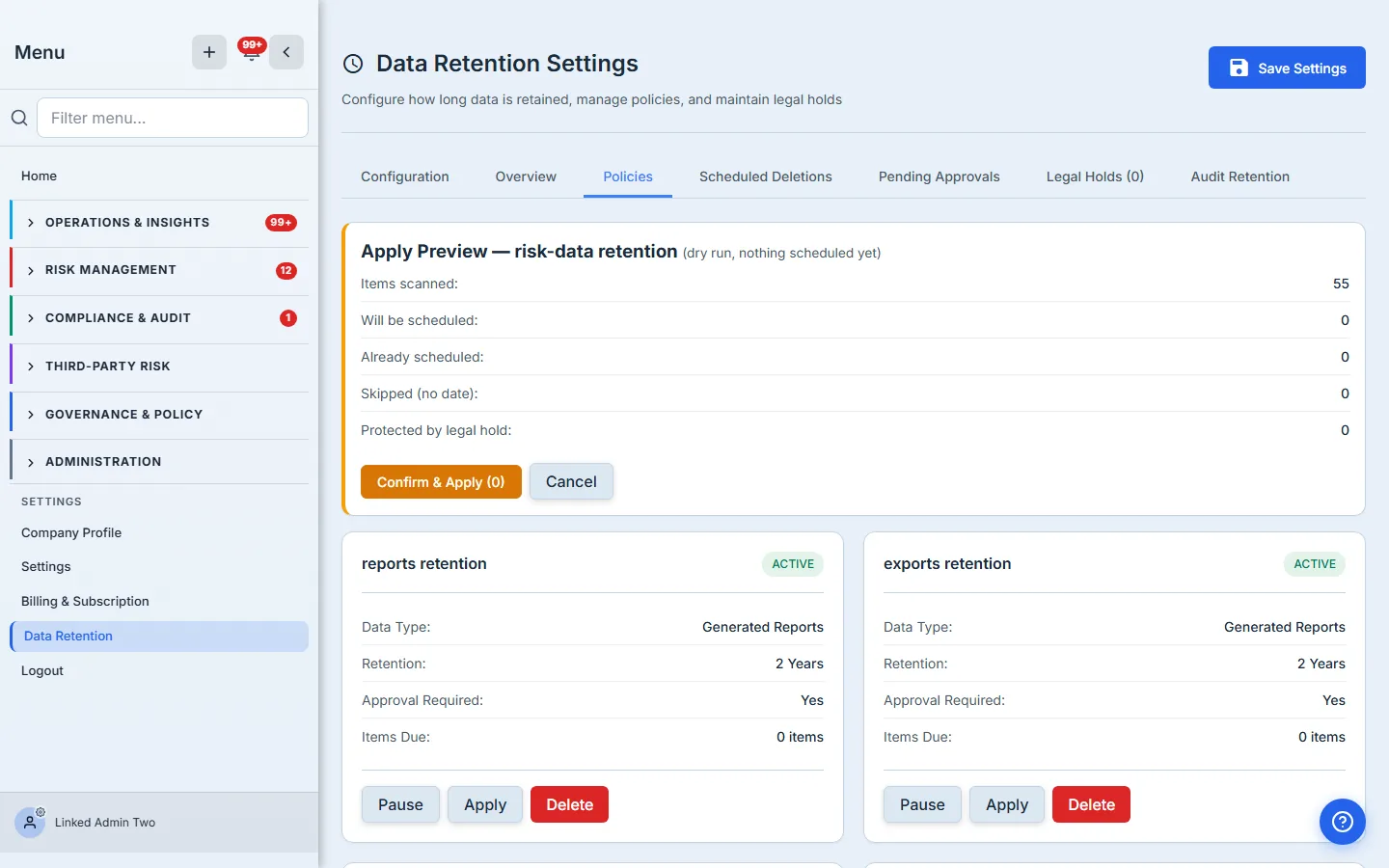
Task: Expand the Third-Party Risk section
Action: pyautogui.click(x=159, y=366)
